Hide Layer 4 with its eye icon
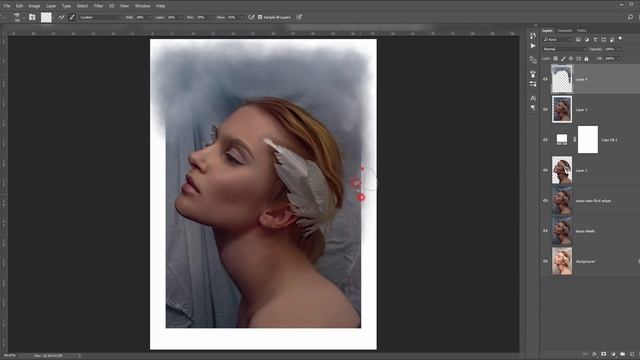The height and width of the screenshot is (360, 640). 545,79
